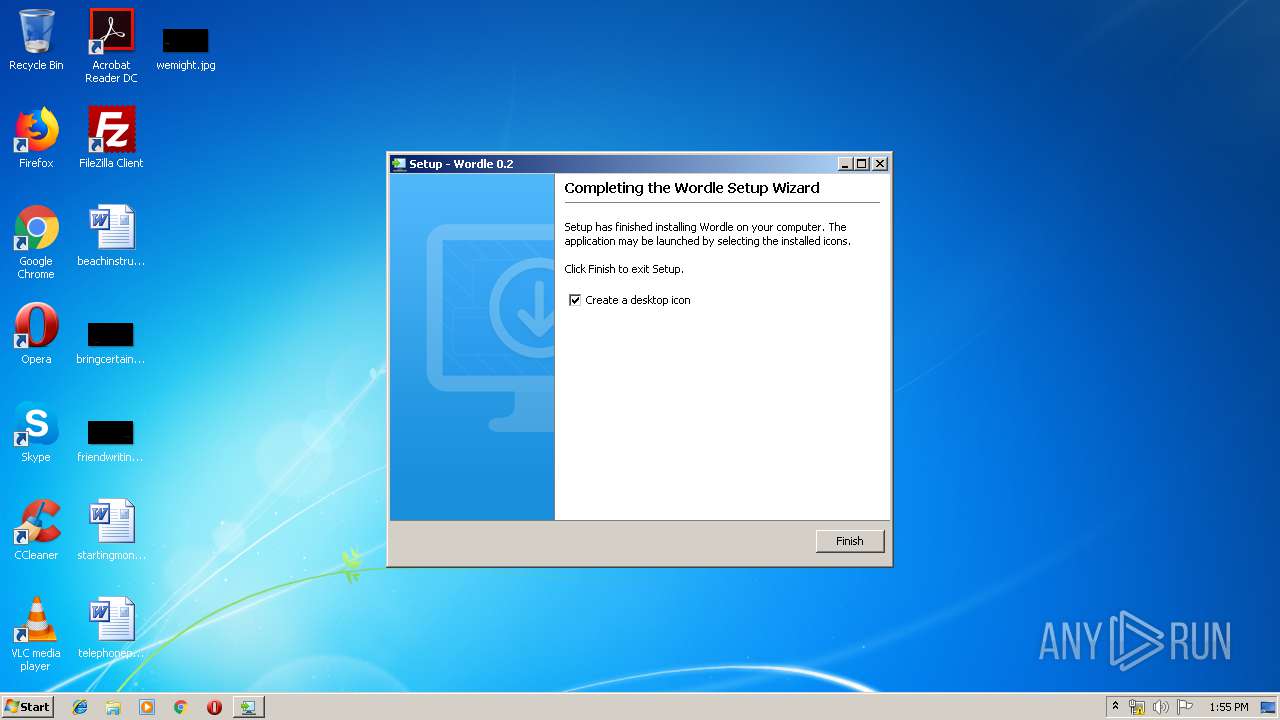
Task: Click 'Completing the Wordle Setup Wizard' heading
Action: pos(692,188)
